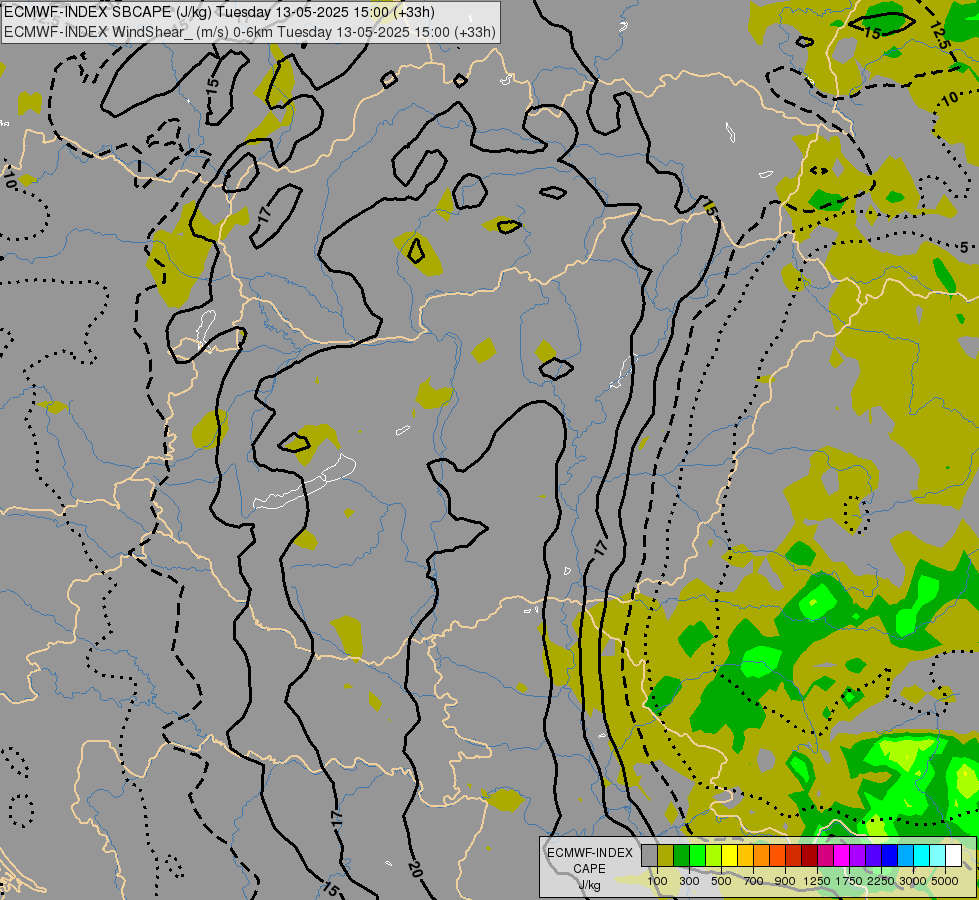Screen dimensions: 979x900
Task: Click the WindShear 0-6km title line
Action: pyautogui.click(x=250, y=32)
